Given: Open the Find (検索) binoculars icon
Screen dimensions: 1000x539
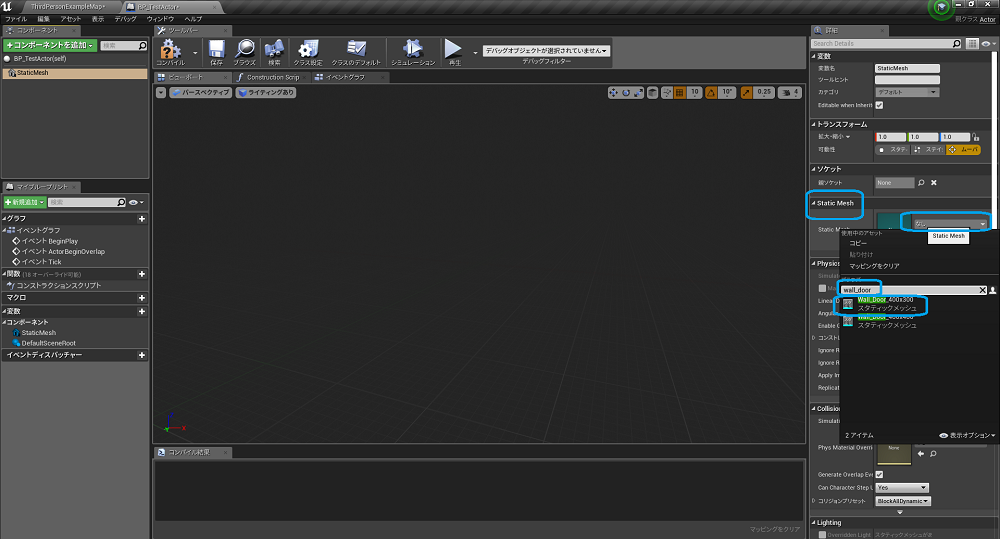Looking at the screenshot, I should [x=274, y=50].
